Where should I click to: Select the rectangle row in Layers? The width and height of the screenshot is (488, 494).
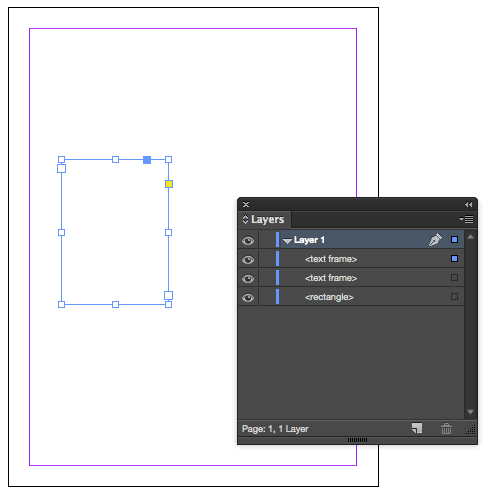pyautogui.click(x=351, y=297)
